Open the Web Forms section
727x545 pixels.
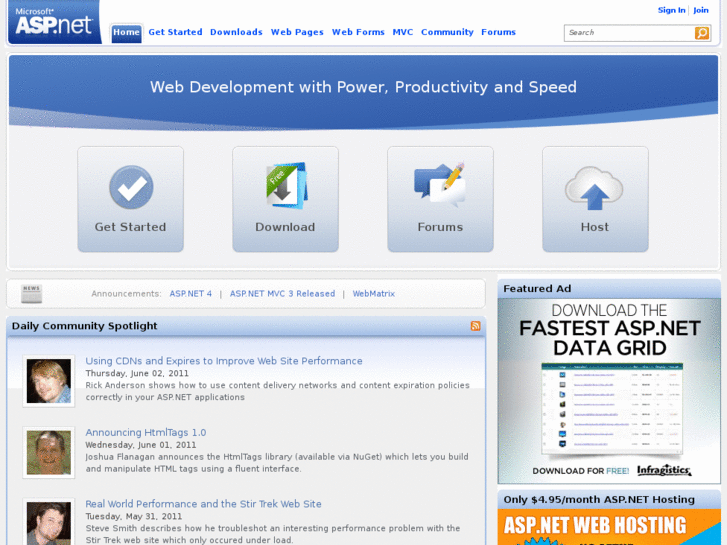[x=358, y=32]
